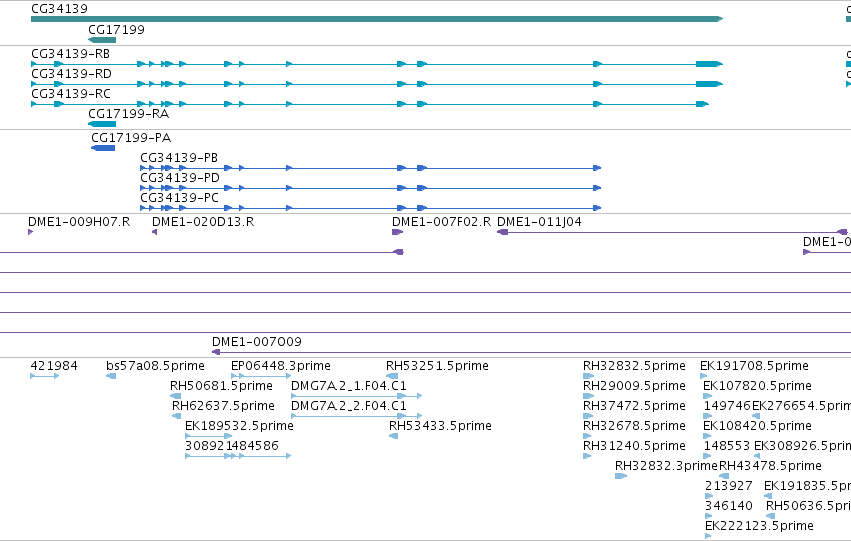Select the CG34139-RD transcript label
Viewport: 851px width, 541px height.
tap(72, 74)
